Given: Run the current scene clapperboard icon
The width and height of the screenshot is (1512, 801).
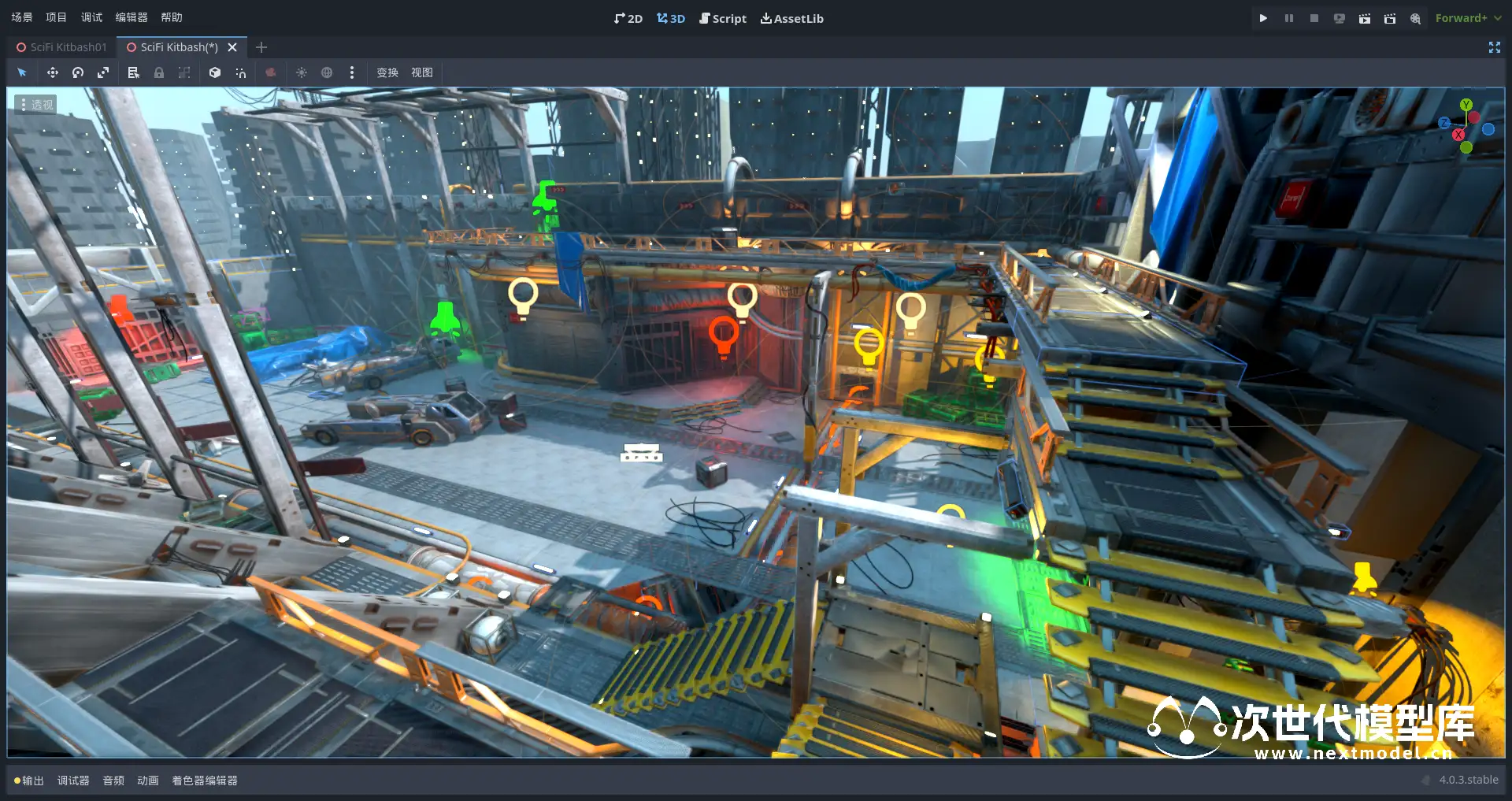Looking at the screenshot, I should click(x=1364, y=18).
